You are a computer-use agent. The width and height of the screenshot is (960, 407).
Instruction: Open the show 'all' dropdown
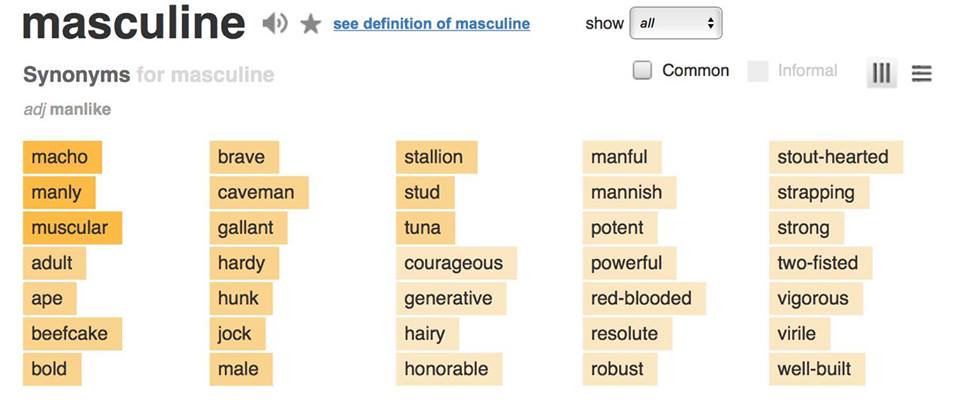click(x=675, y=23)
